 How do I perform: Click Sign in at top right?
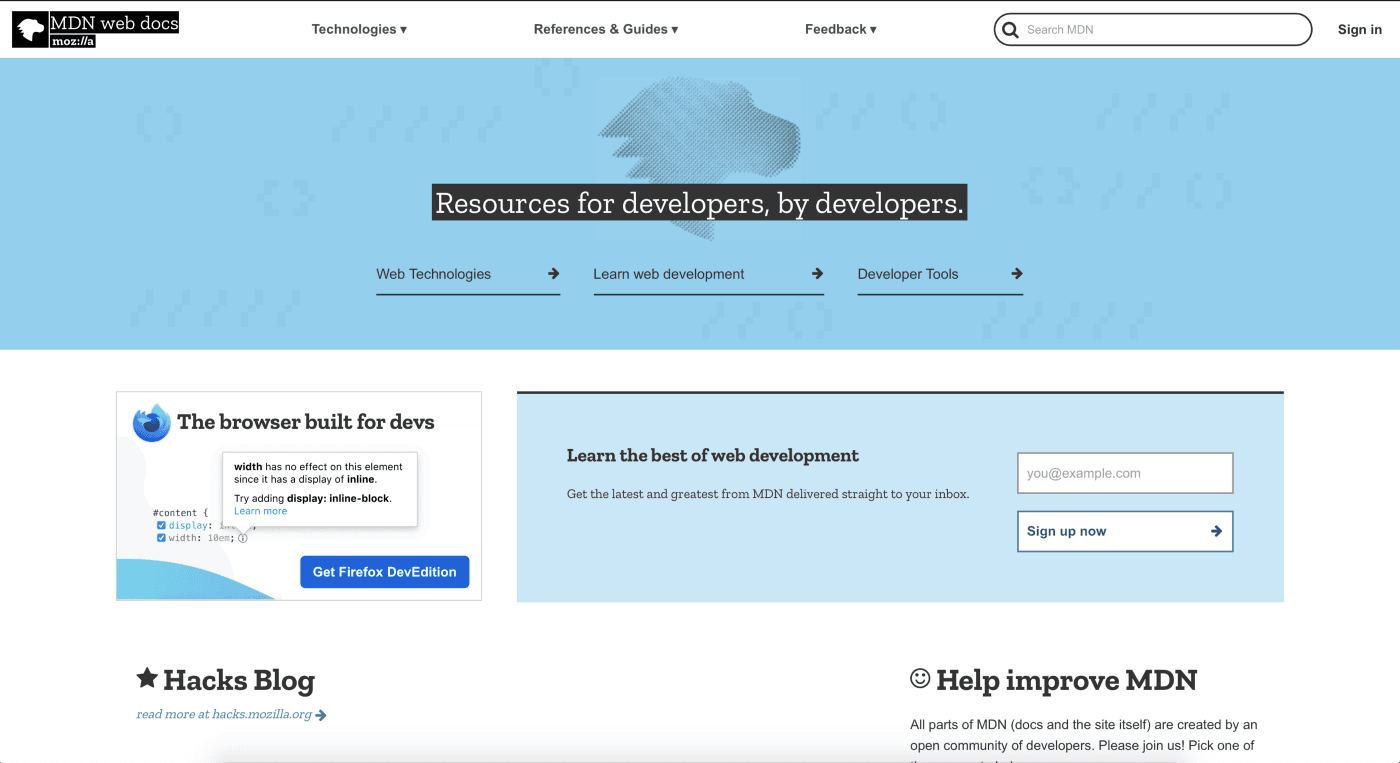[x=1359, y=30]
